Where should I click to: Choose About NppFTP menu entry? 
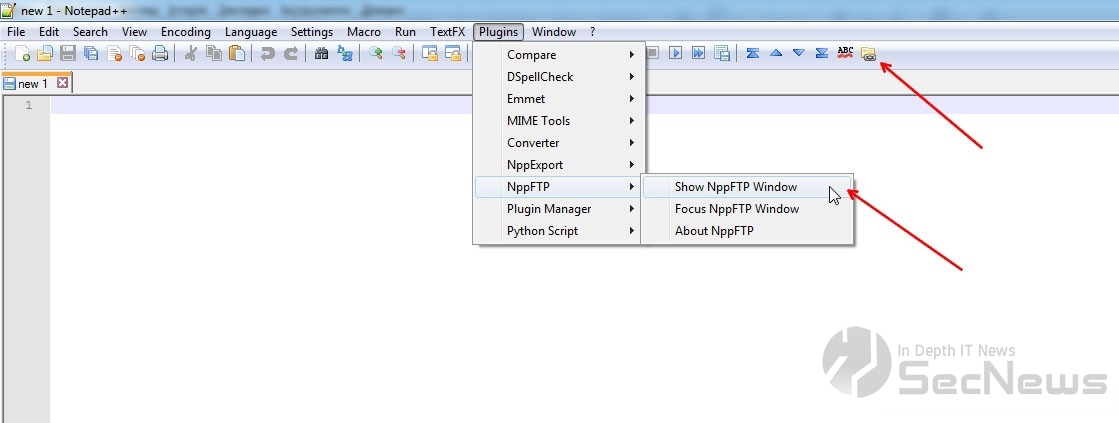pos(714,231)
